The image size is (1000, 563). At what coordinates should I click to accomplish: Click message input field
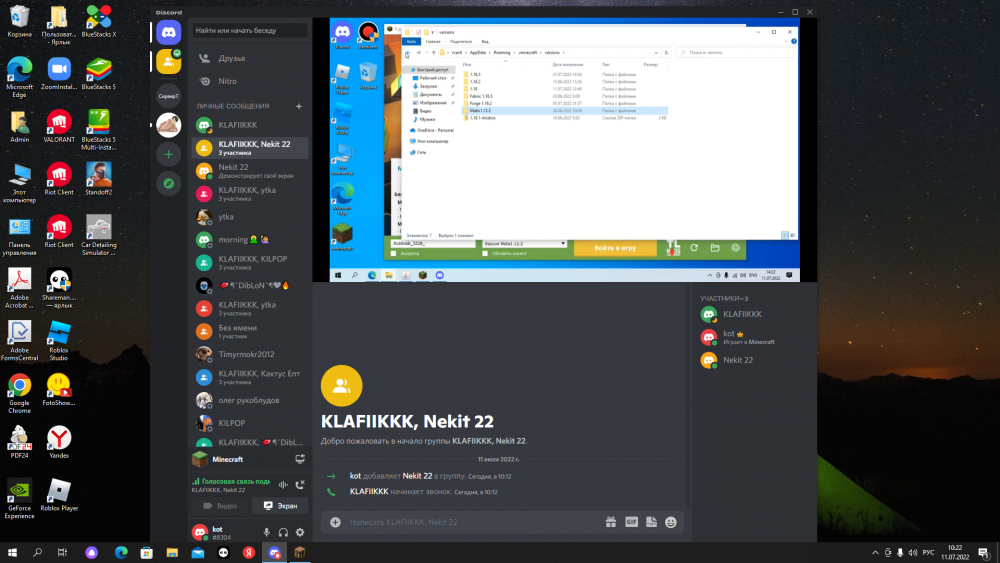[x=472, y=522]
